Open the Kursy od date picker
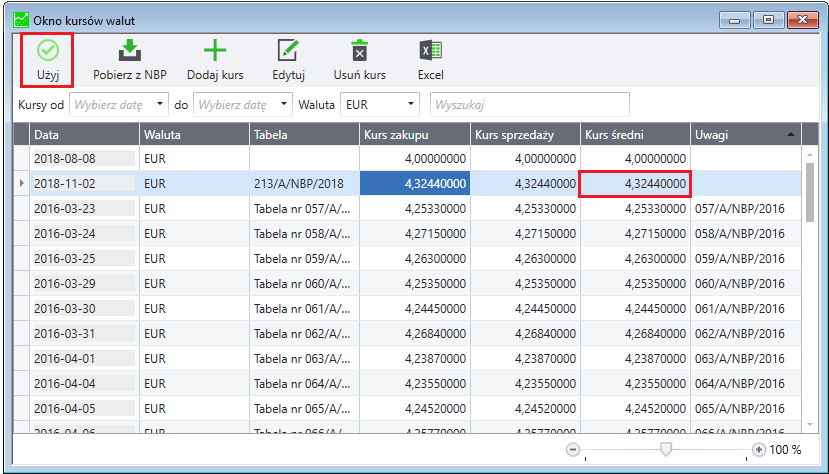829x474 pixels. pyautogui.click(x=119, y=105)
